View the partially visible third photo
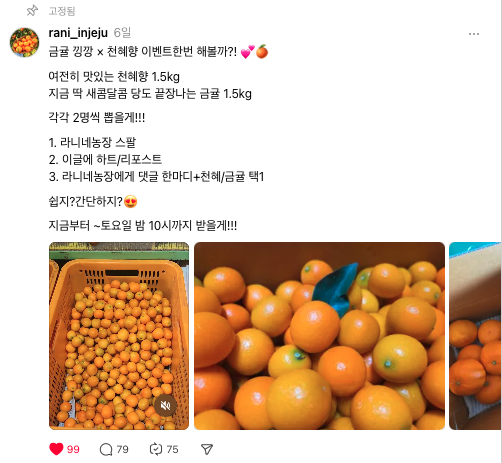Screen dimensions: 502x463 475,336
